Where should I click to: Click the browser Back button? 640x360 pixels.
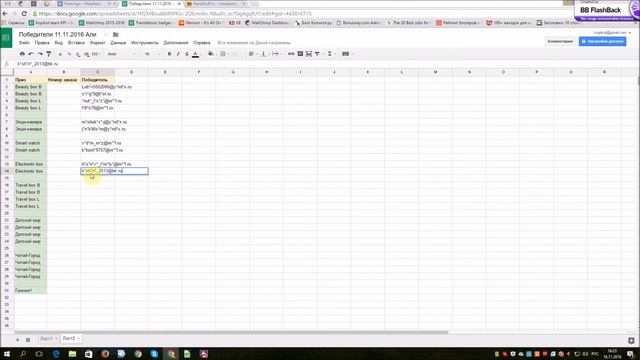click(x=5, y=13)
